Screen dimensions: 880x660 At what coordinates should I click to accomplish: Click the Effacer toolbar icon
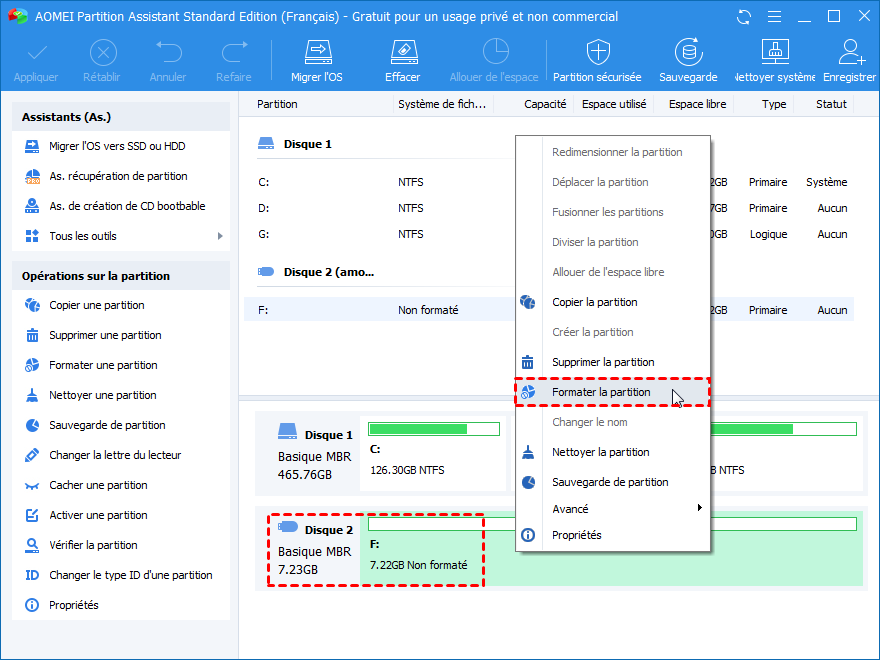(x=404, y=53)
